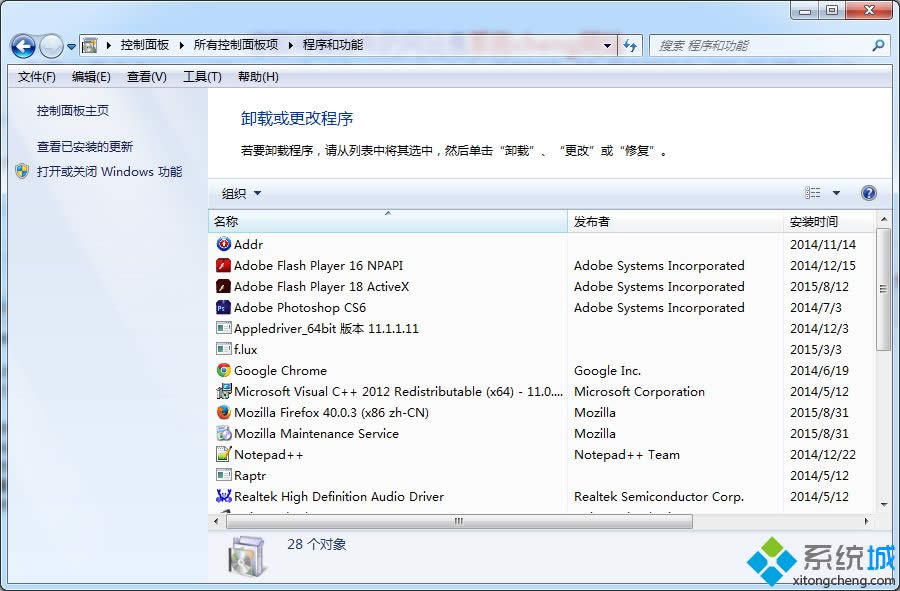
Task: Sort list by 发布者 column header
Action: tap(591, 222)
